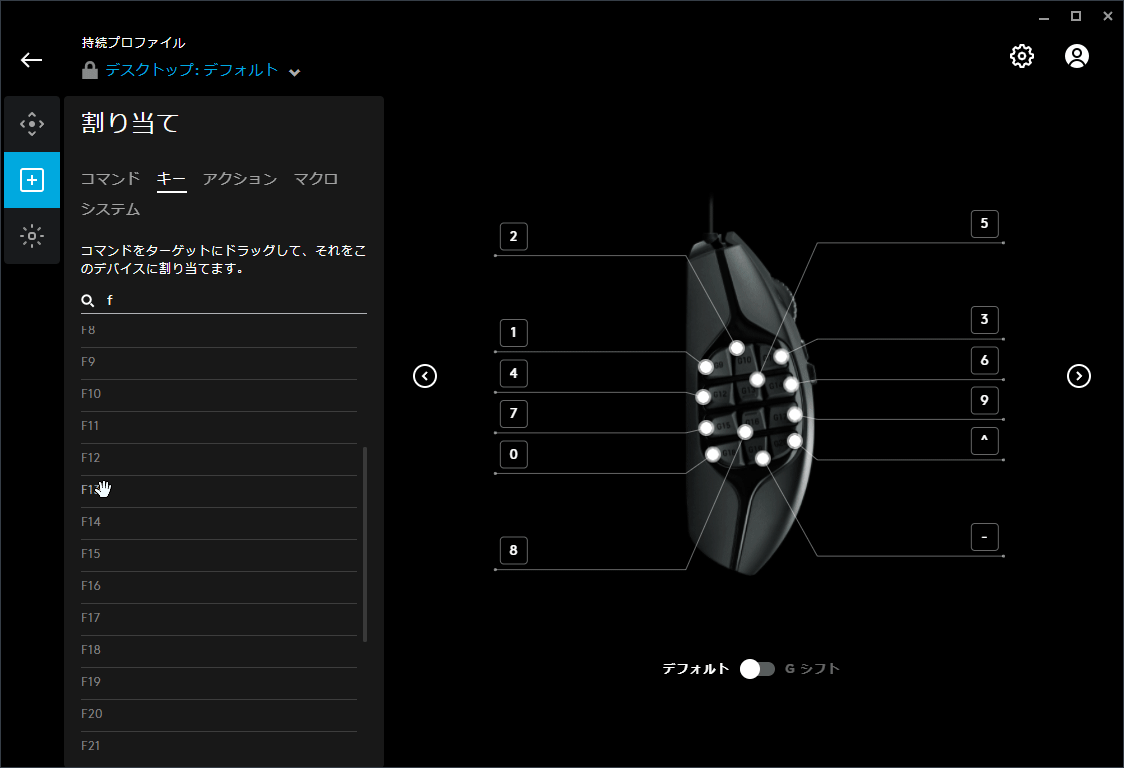This screenshot has height=768, width=1124.
Task: Go to next mouse view arrow
Action: (x=1078, y=376)
